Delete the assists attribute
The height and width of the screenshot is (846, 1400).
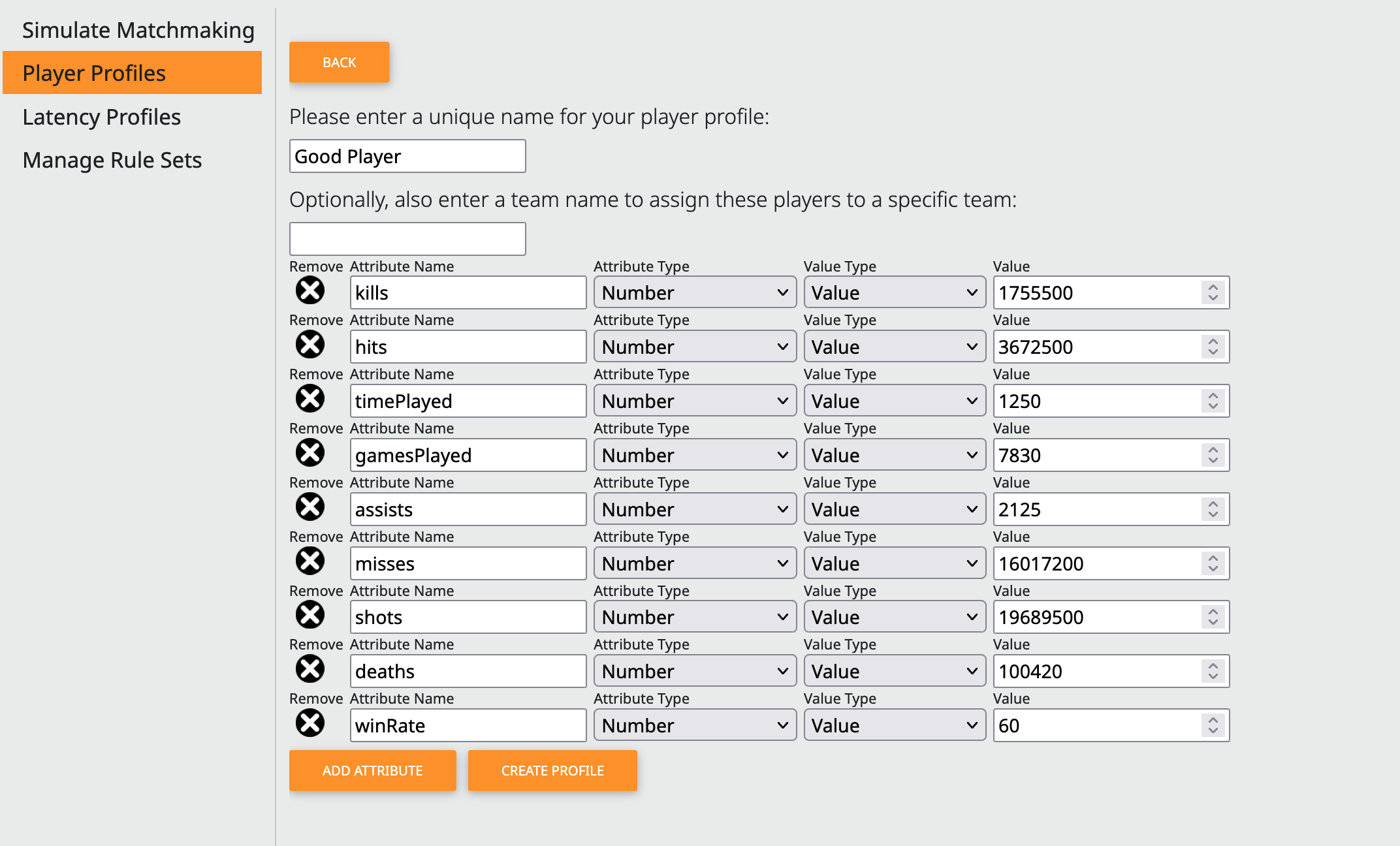coord(310,507)
